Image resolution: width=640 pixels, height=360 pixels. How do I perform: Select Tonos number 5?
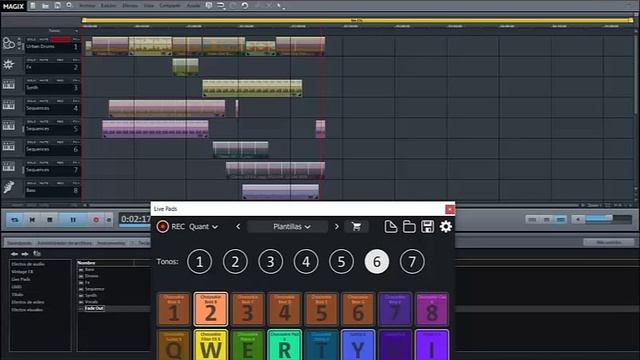(341, 262)
